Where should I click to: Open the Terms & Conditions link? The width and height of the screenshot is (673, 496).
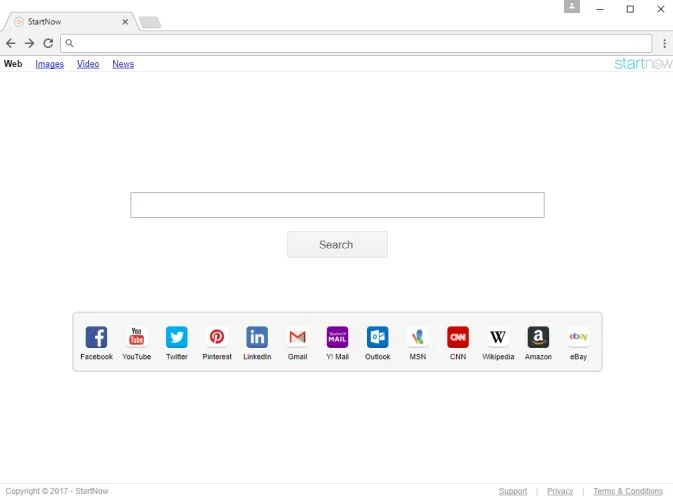click(x=628, y=491)
